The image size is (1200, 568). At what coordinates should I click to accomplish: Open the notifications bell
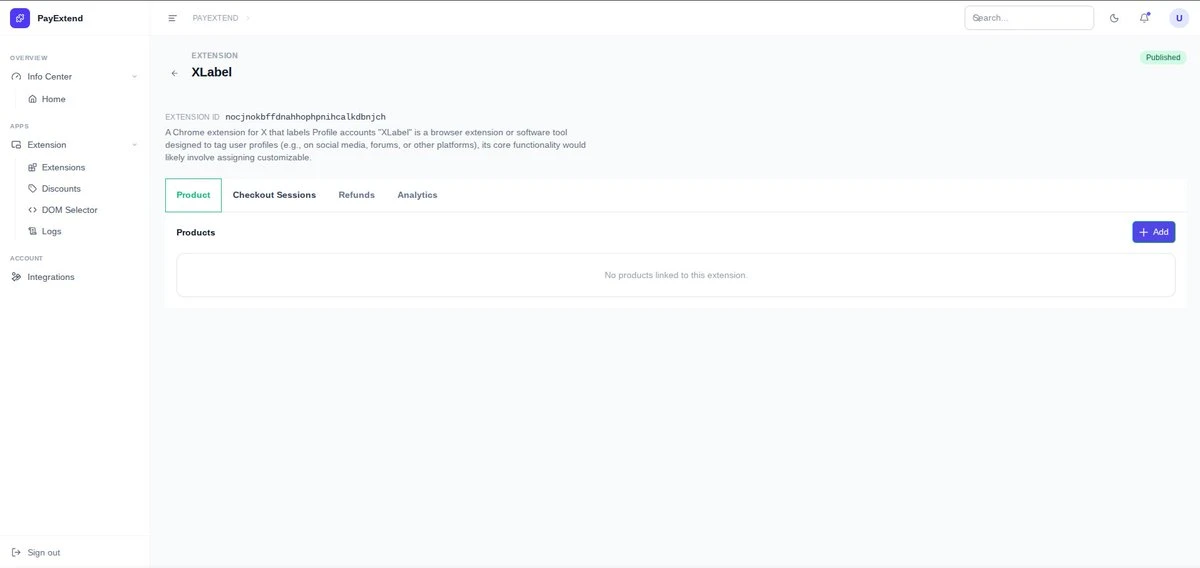coord(1144,18)
